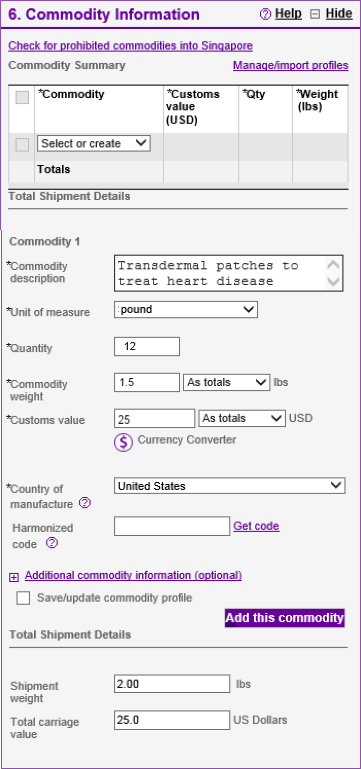361x769 pixels.
Task: Click plus icon beside Additional commodity information
Action: click(14, 578)
